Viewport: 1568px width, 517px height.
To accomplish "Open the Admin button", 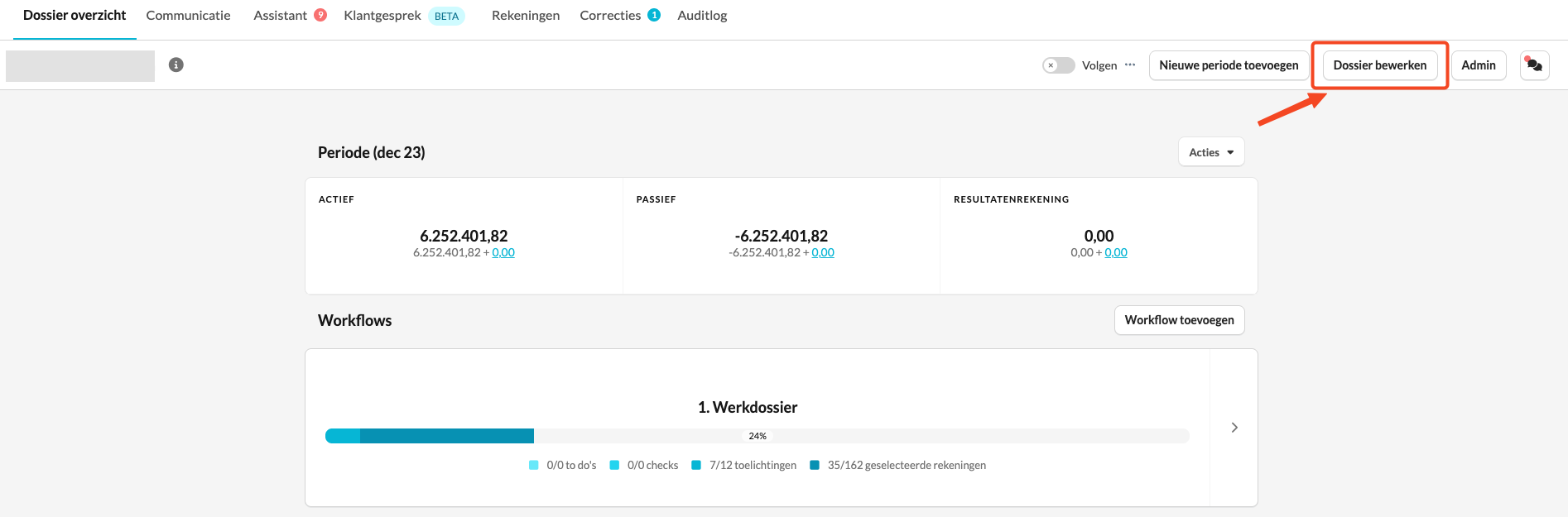I will [x=1478, y=65].
